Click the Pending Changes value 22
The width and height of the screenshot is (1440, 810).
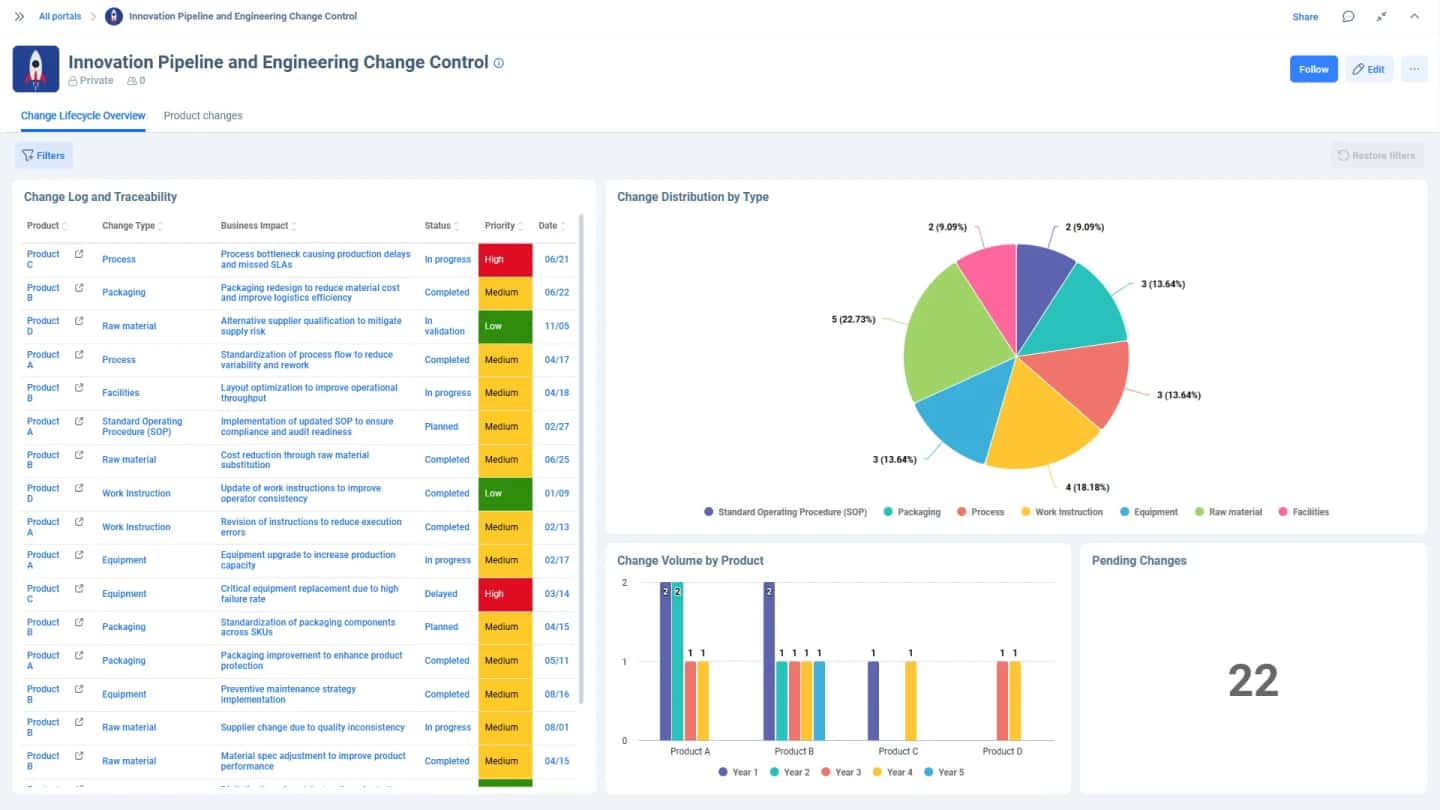1253,681
